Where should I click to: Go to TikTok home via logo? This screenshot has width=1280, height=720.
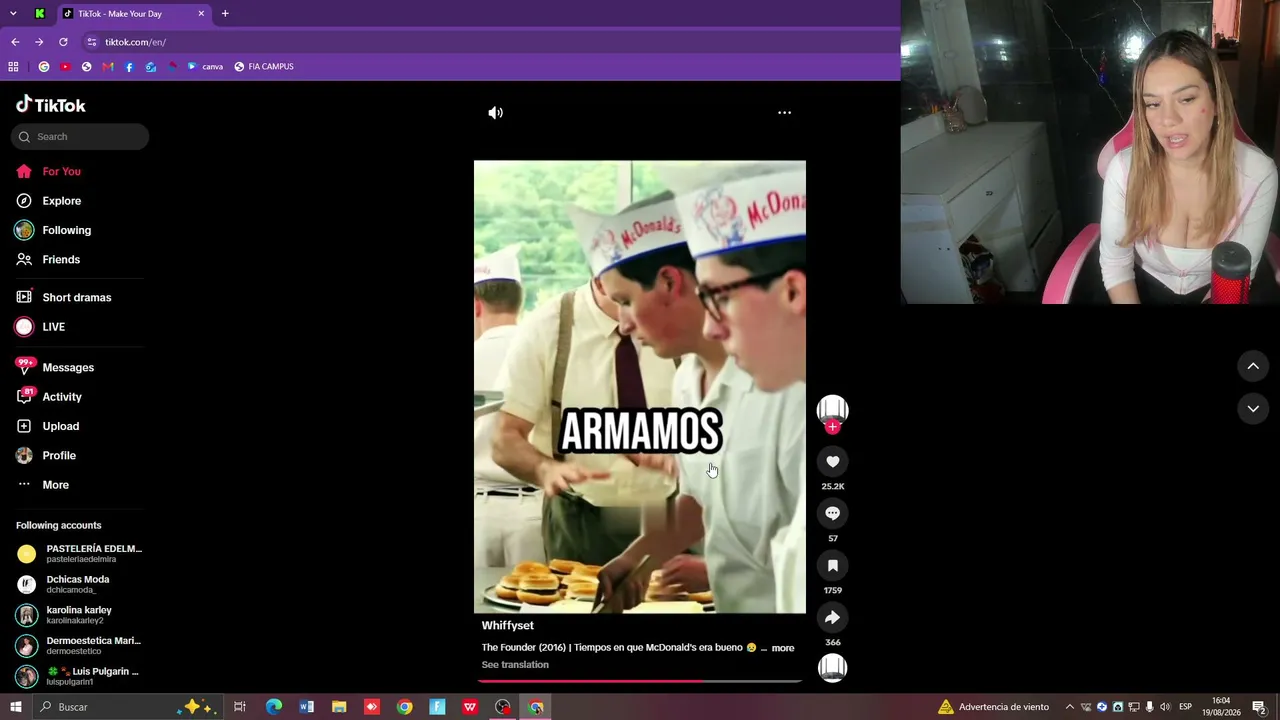pos(51,105)
